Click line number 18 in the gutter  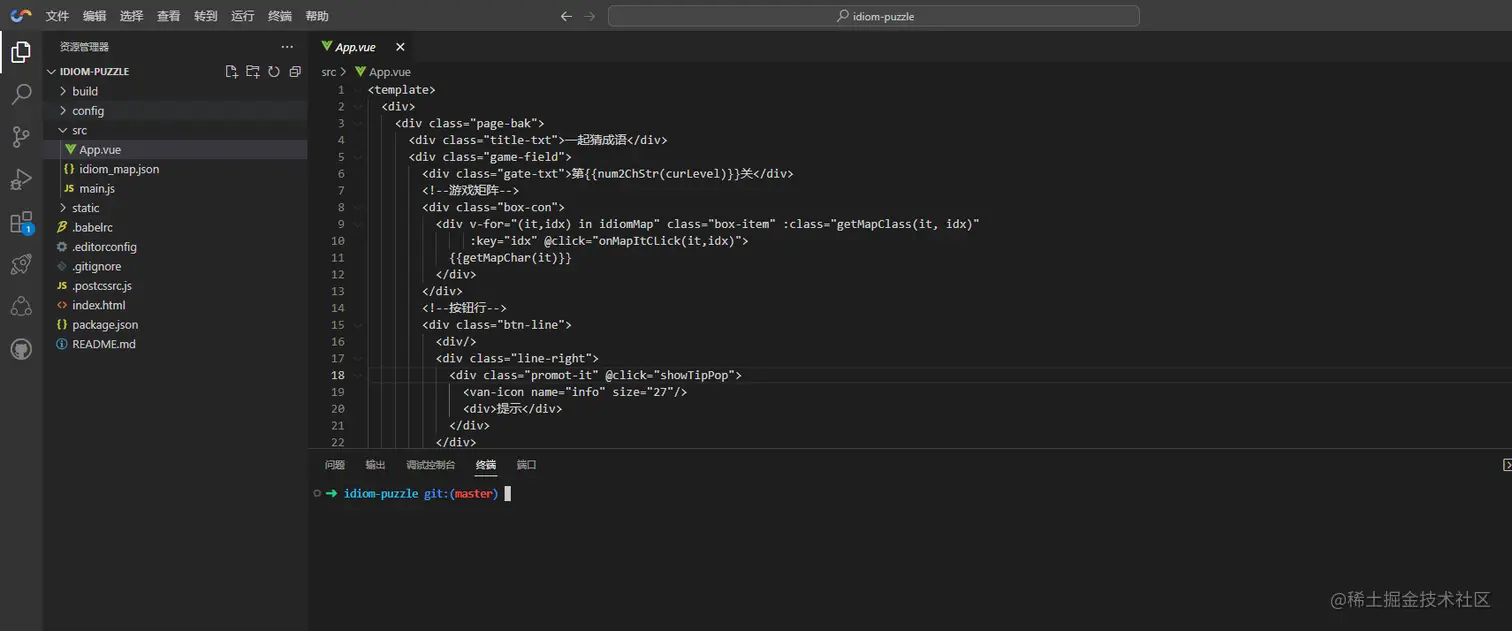pyautogui.click(x=338, y=375)
